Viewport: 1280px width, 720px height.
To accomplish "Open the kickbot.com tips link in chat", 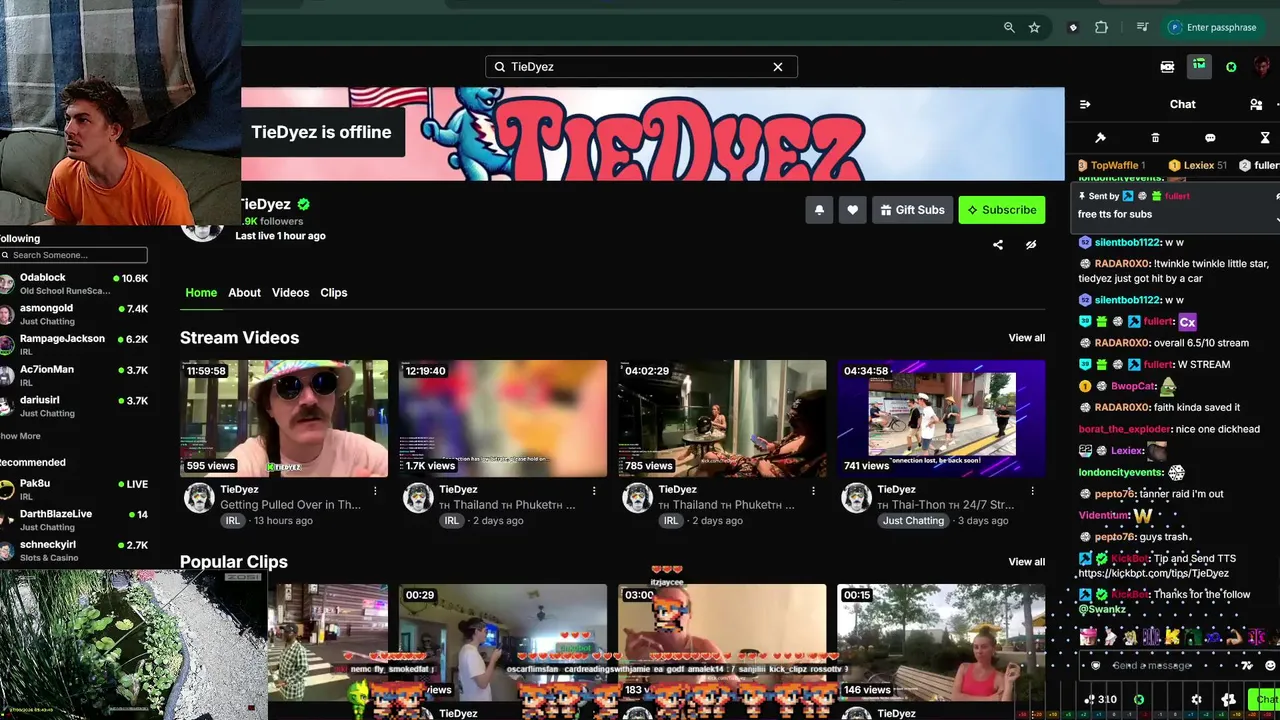I will point(1153,574).
